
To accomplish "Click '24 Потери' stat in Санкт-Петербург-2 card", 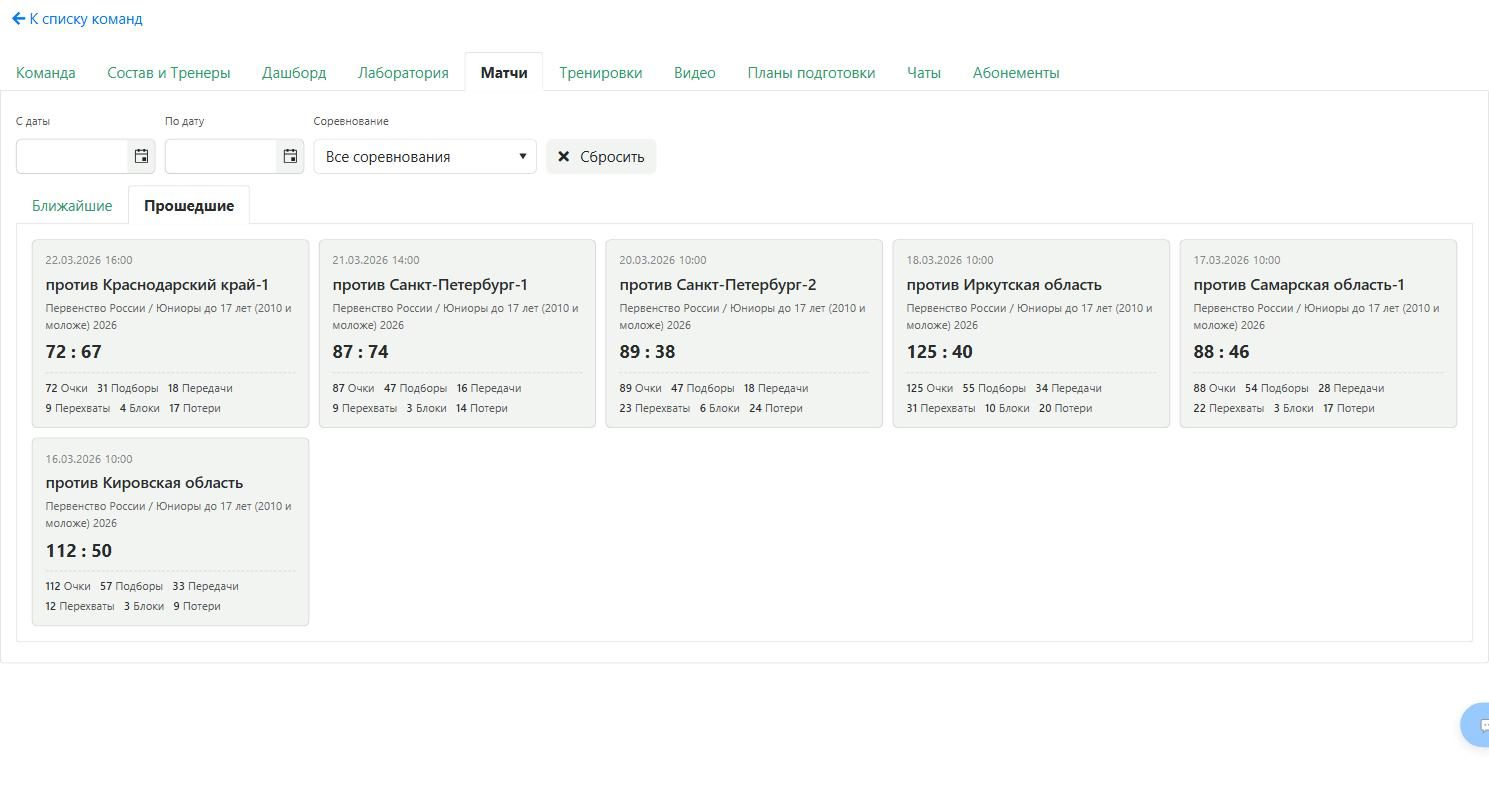I will (x=775, y=408).
